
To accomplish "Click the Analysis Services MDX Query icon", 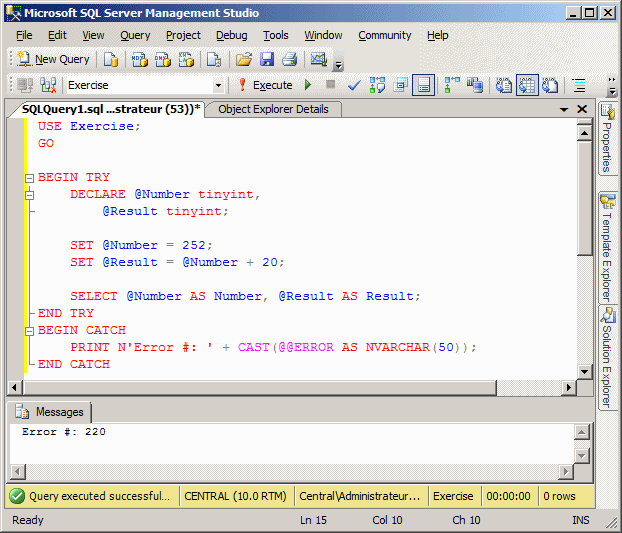I will [139, 59].
